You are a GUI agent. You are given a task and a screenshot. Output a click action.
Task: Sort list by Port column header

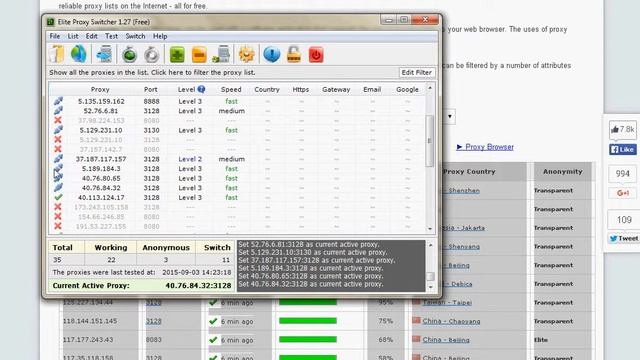[151, 89]
